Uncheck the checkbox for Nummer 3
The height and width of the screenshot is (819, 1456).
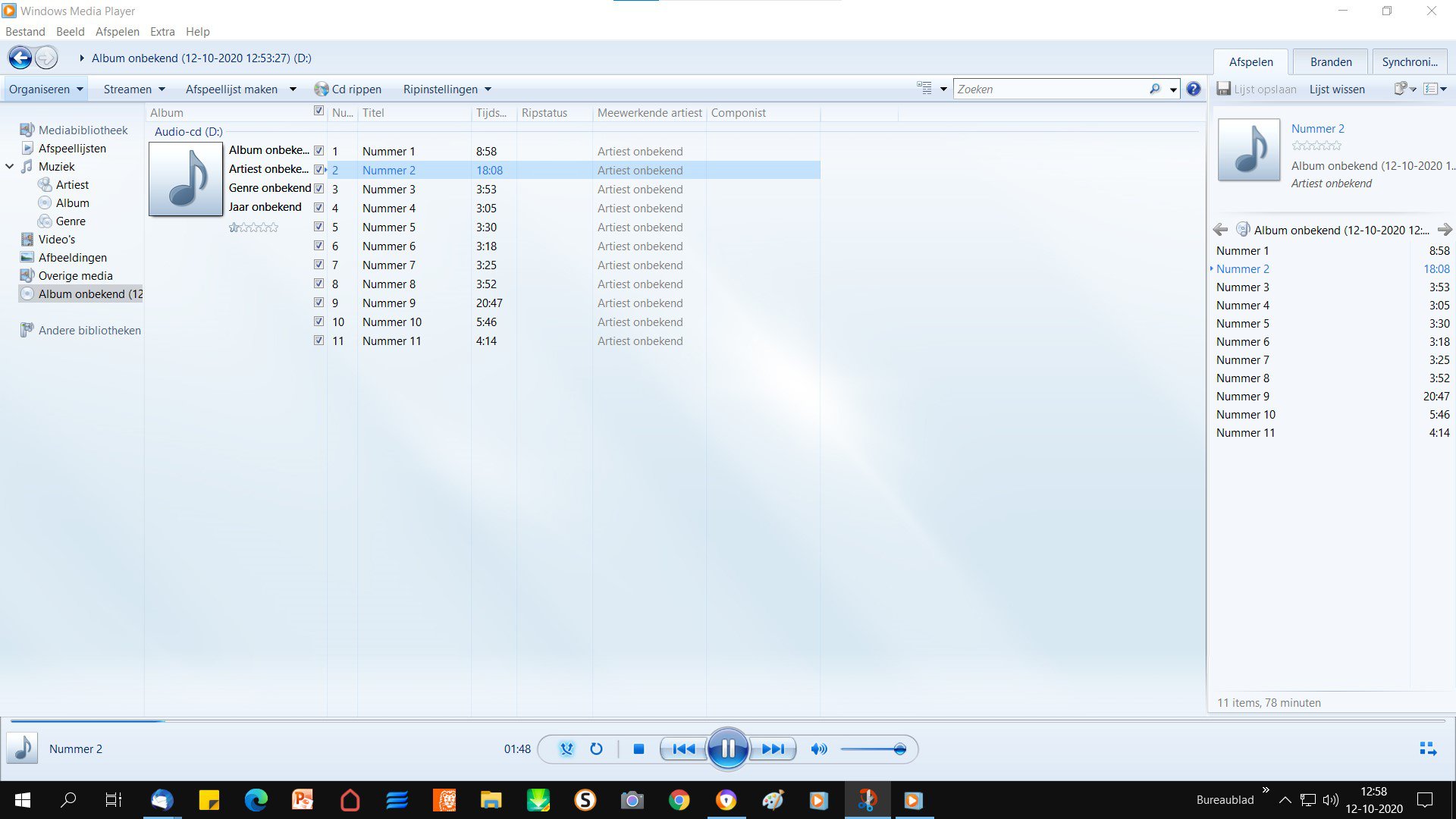pos(318,188)
